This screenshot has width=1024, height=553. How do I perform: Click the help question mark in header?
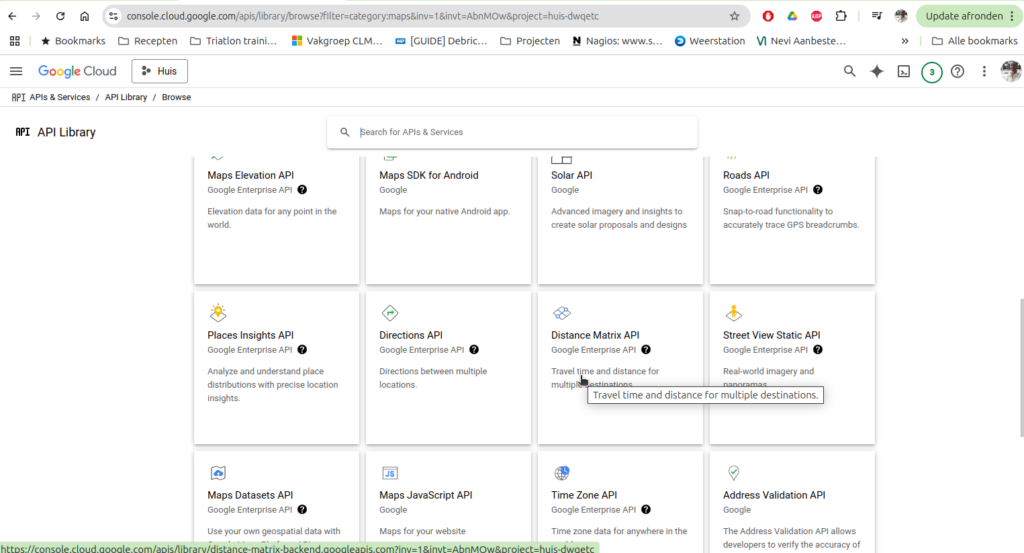[x=957, y=71]
